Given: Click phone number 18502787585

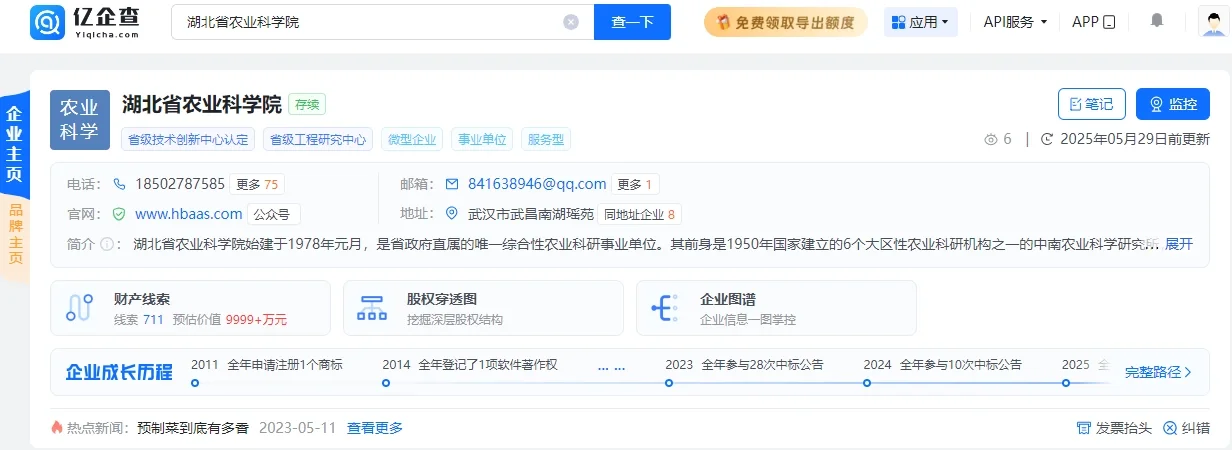Looking at the screenshot, I should tap(180, 184).
